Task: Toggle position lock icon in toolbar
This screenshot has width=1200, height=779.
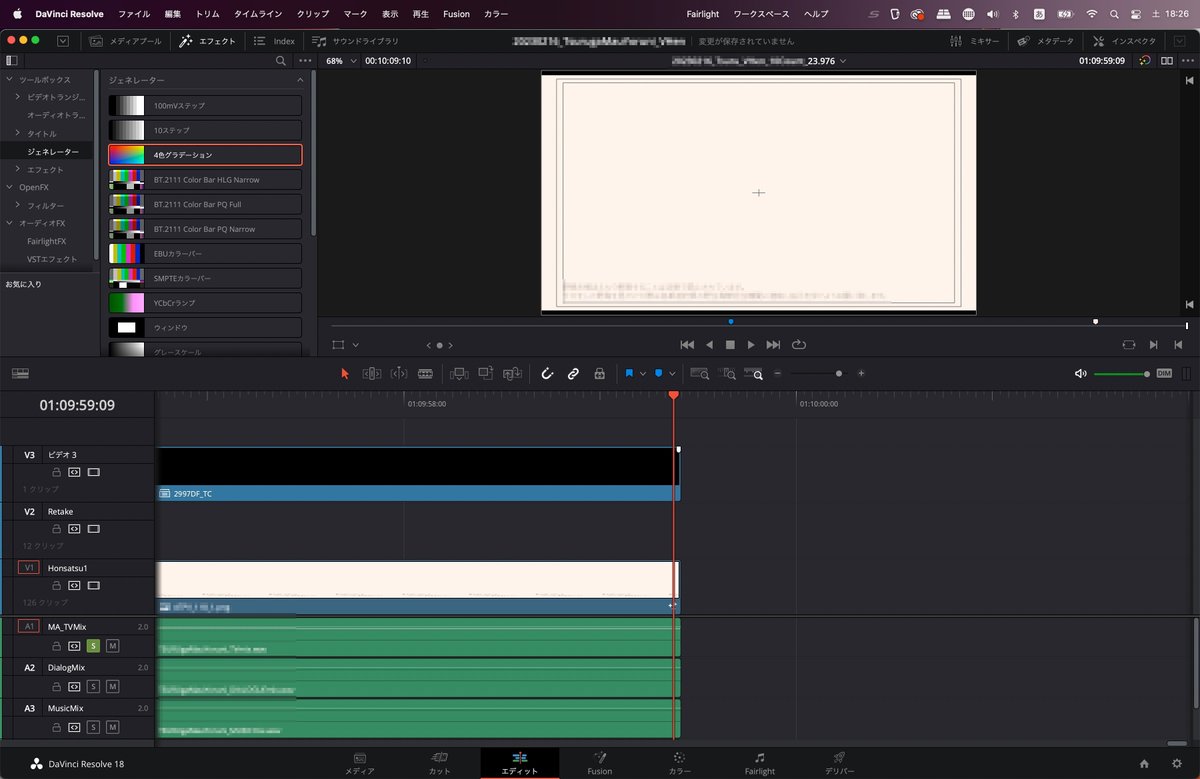Action: click(599, 373)
